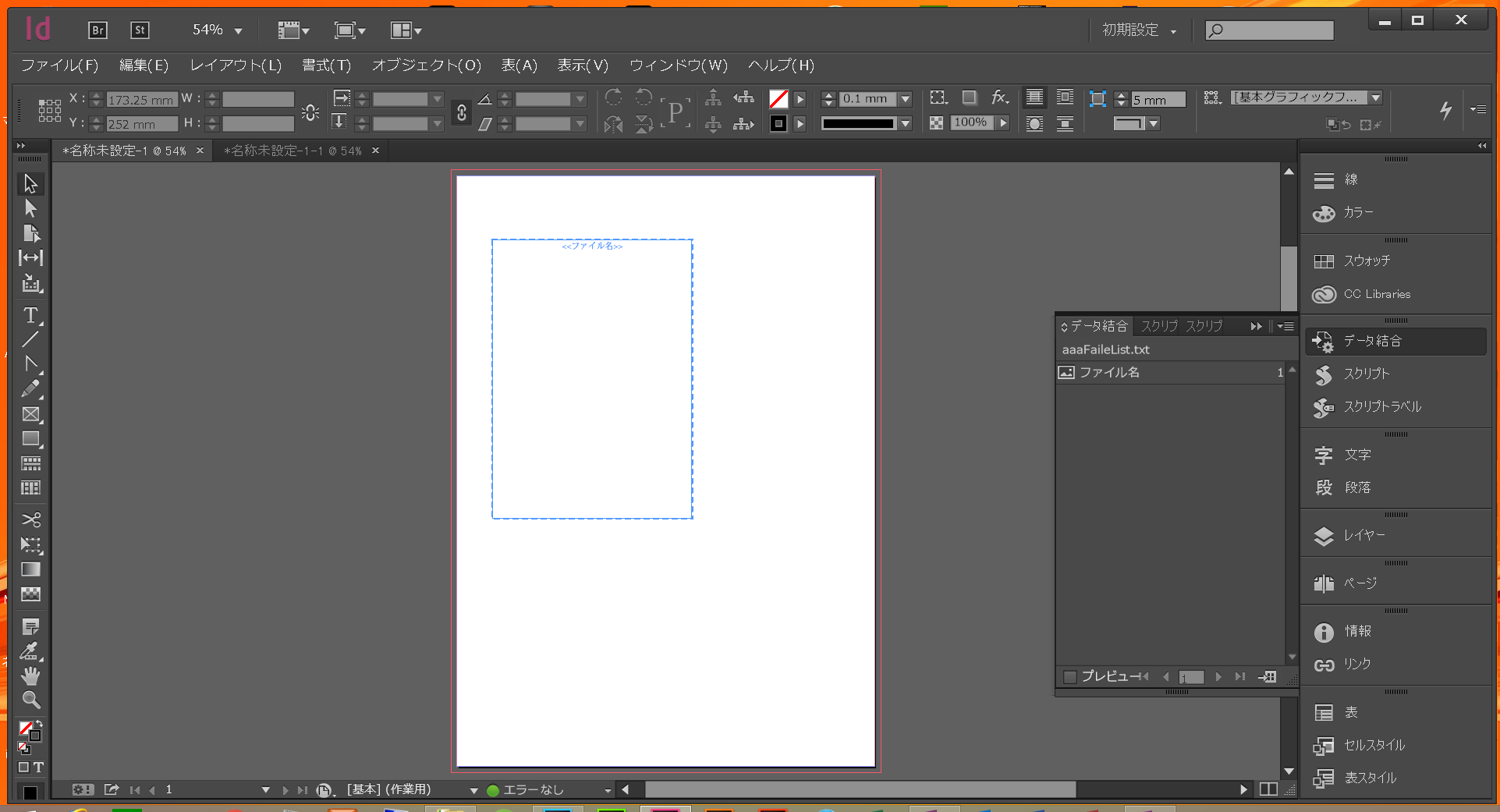Select the Selection tool
Viewport: 1500px width, 812px height.
pos(30,183)
